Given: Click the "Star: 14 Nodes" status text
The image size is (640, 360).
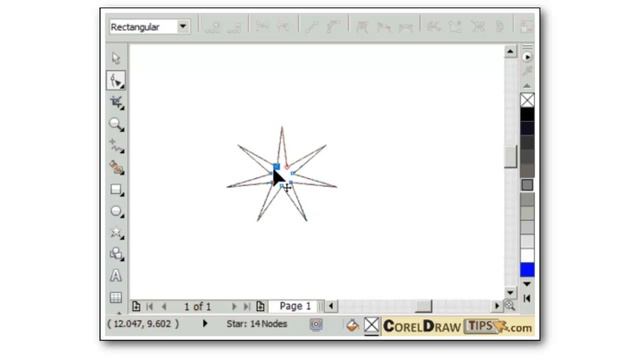Looking at the screenshot, I should [x=257, y=324].
